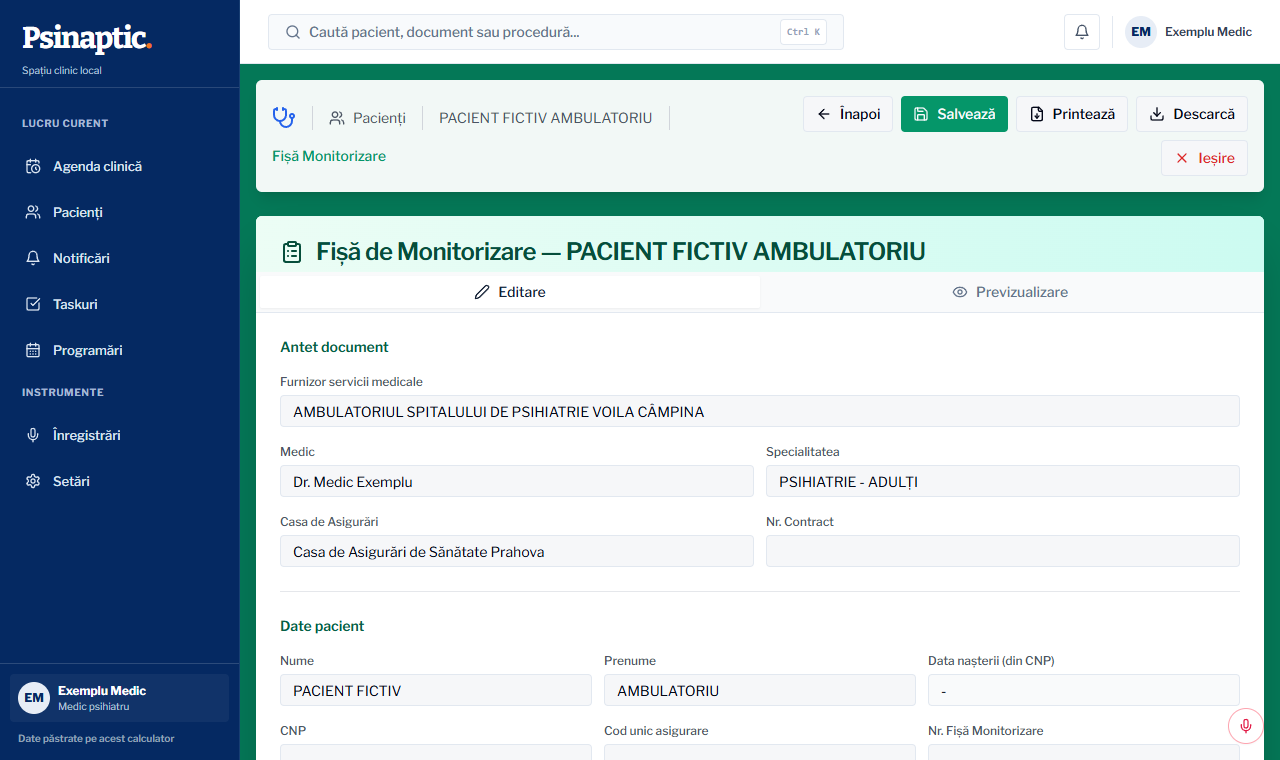Click the Fișă Monitorizare link

pyautogui.click(x=329, y=156)
